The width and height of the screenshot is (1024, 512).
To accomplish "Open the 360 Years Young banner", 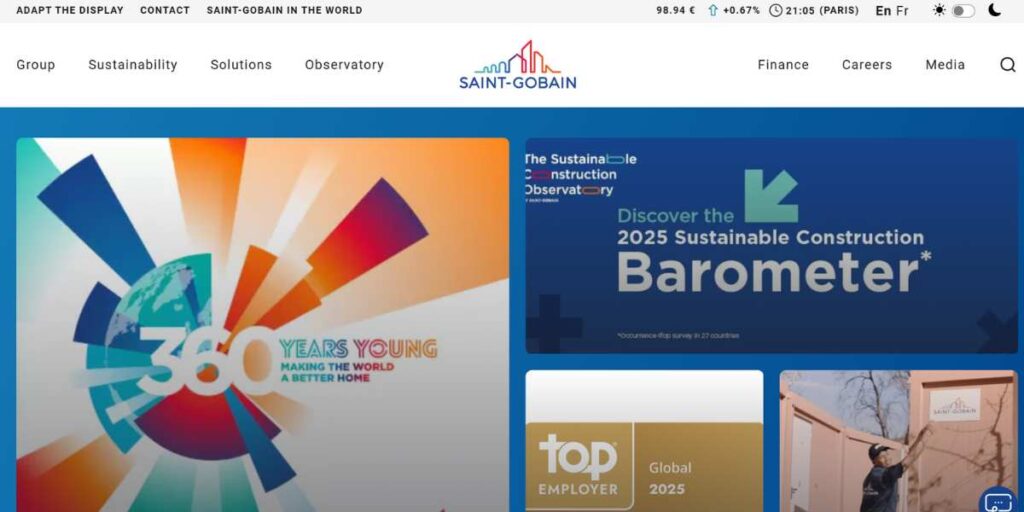I will [263, 325].
